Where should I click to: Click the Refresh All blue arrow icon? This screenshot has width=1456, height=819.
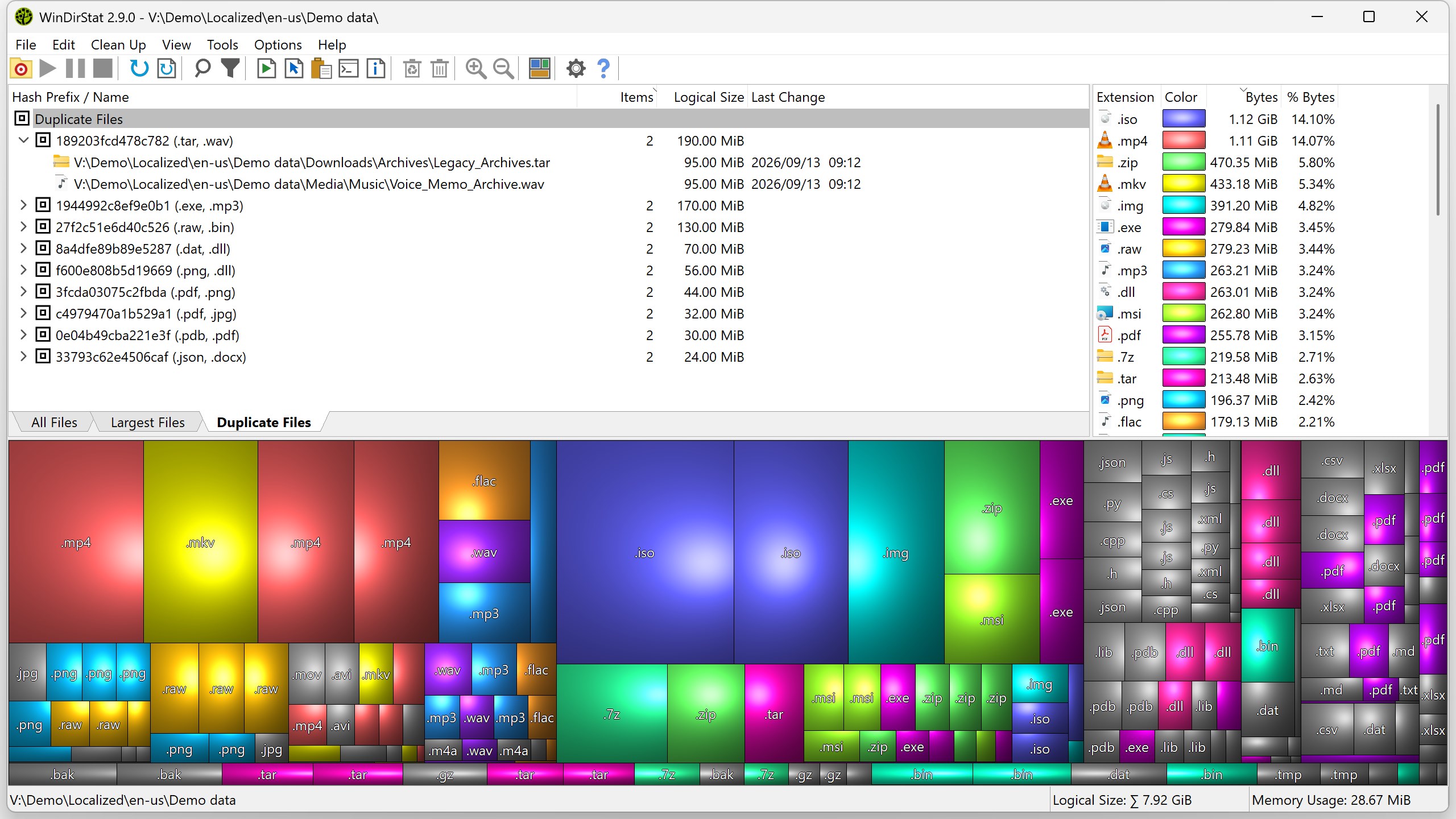tap(139, 69)
